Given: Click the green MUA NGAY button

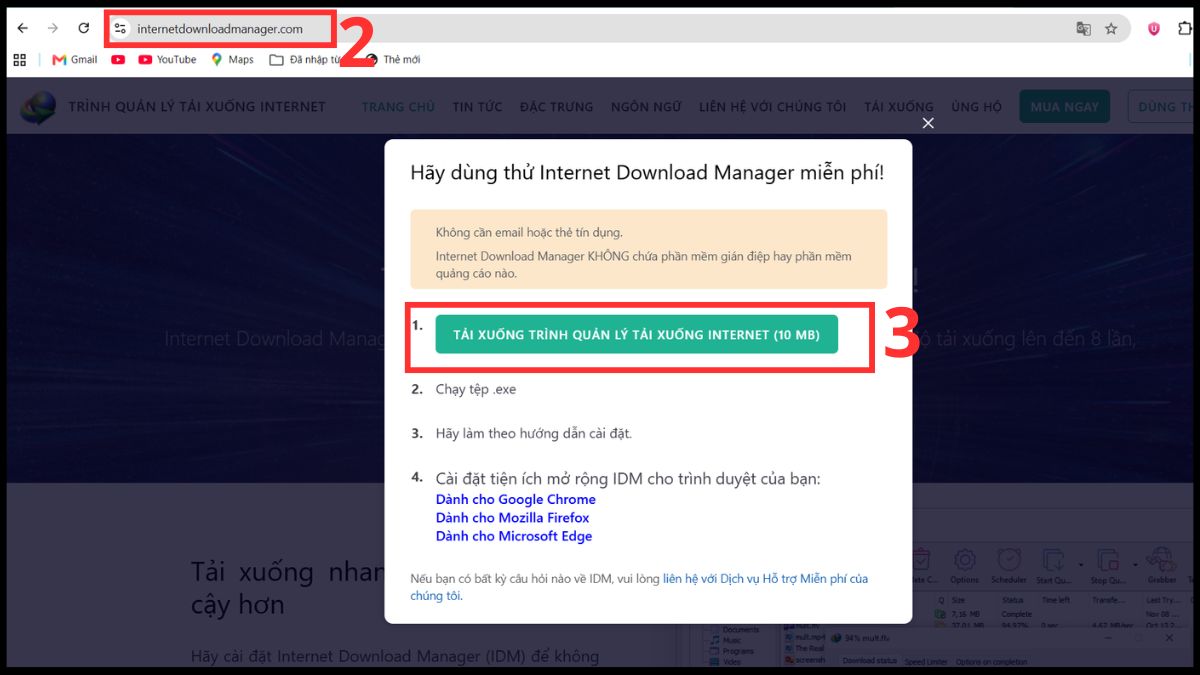Looking at the screenshot, I should (x=1064, y=107).
